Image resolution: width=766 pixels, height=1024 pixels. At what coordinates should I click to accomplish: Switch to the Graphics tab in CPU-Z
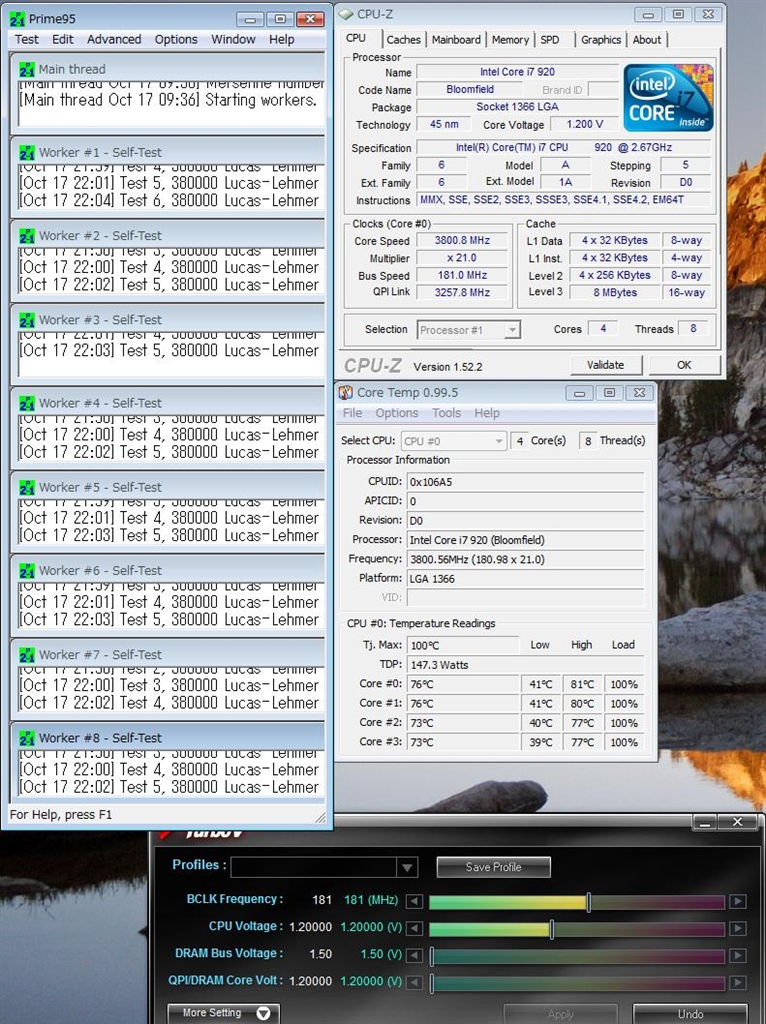pos(601,40)
